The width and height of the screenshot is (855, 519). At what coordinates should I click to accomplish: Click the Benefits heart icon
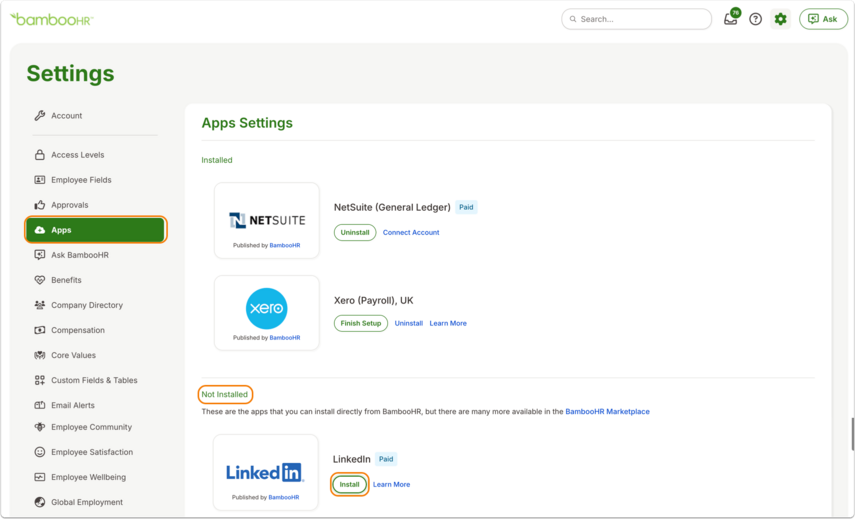(40, 280)
